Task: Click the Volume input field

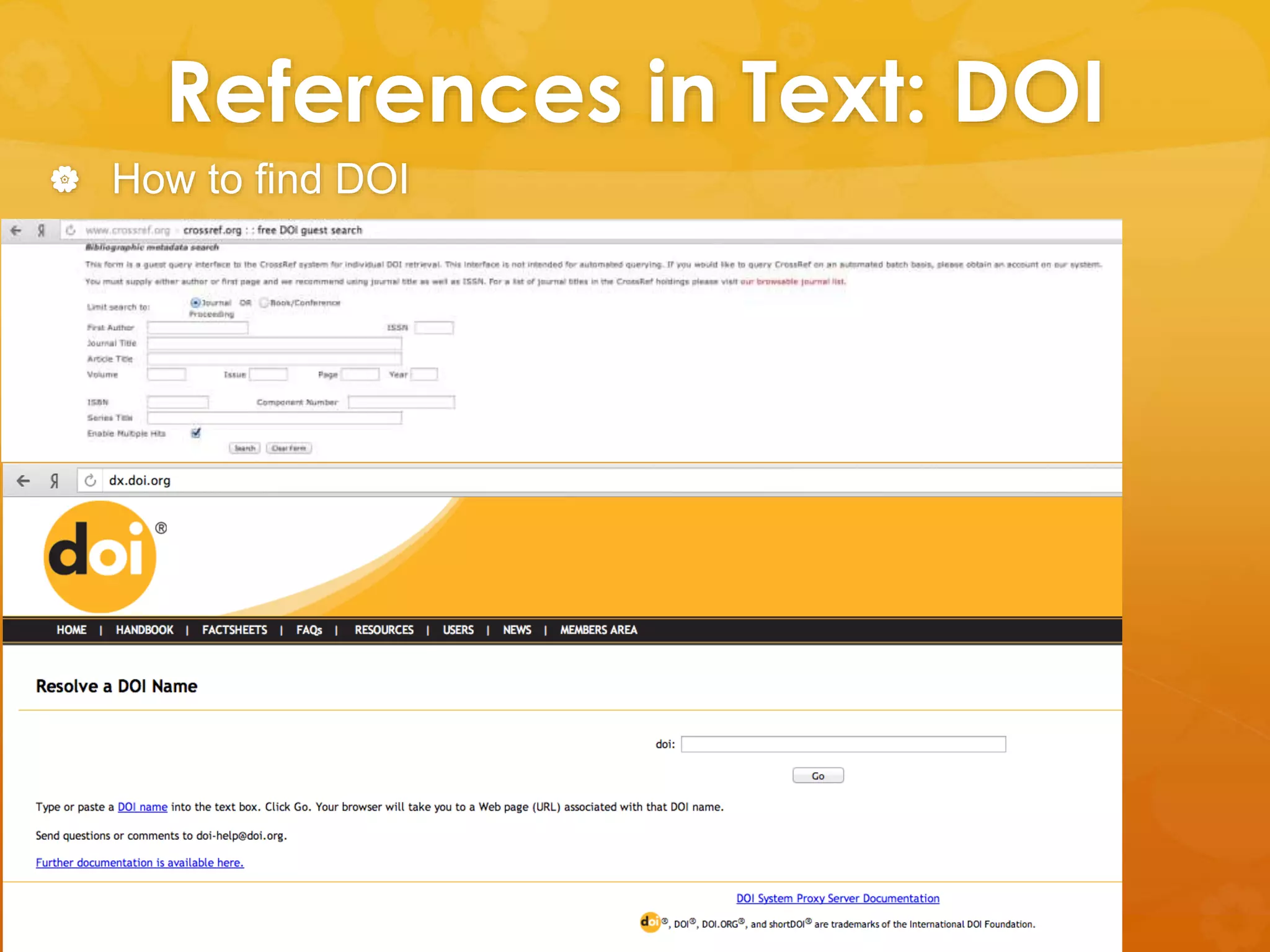Action: [x=166, y=374]
